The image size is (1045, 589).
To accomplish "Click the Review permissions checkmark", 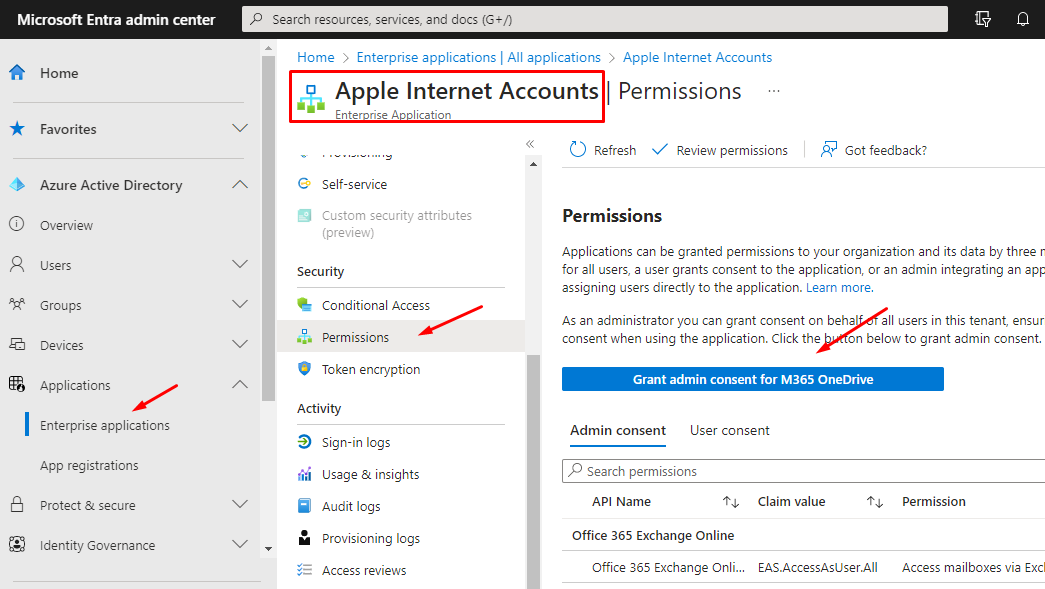I will pyautogui.click(x=660, y=150).
